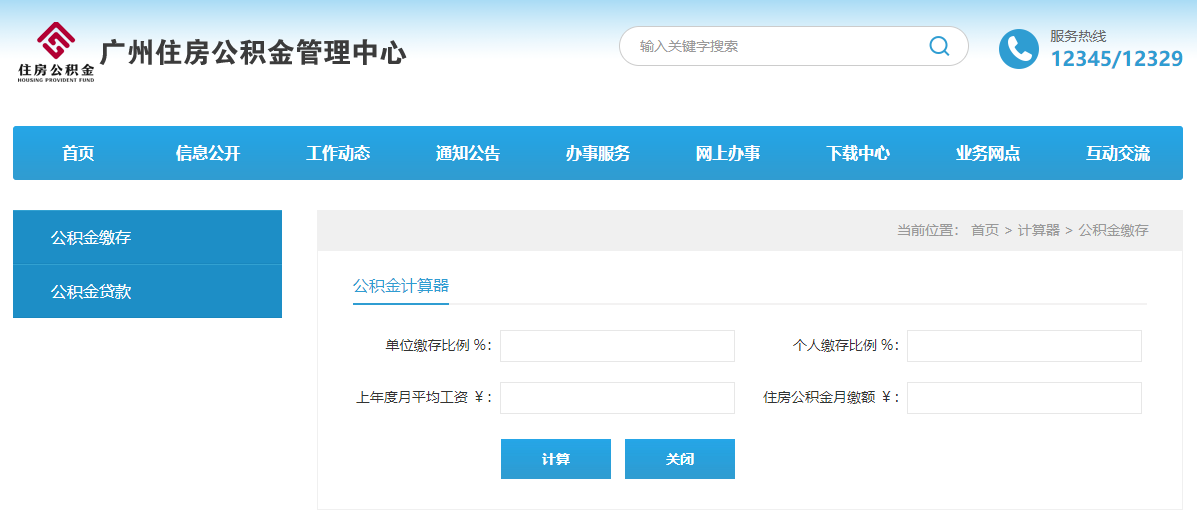This screenshot has height=517, width=1197.
Task: Click the blue phone hotline icon
Action: click(1019, 49)
